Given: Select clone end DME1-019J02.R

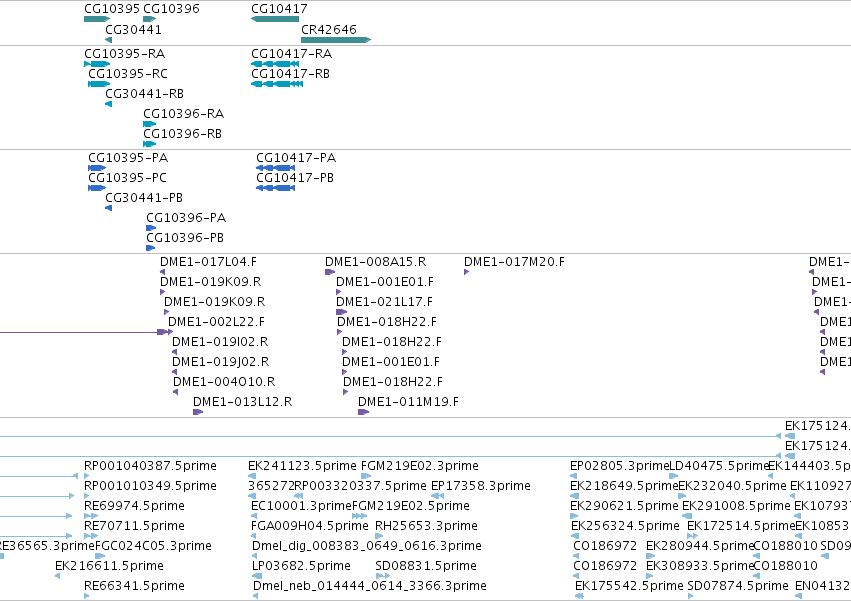Looking at the screenshot, I should click(x=220, y=363).
